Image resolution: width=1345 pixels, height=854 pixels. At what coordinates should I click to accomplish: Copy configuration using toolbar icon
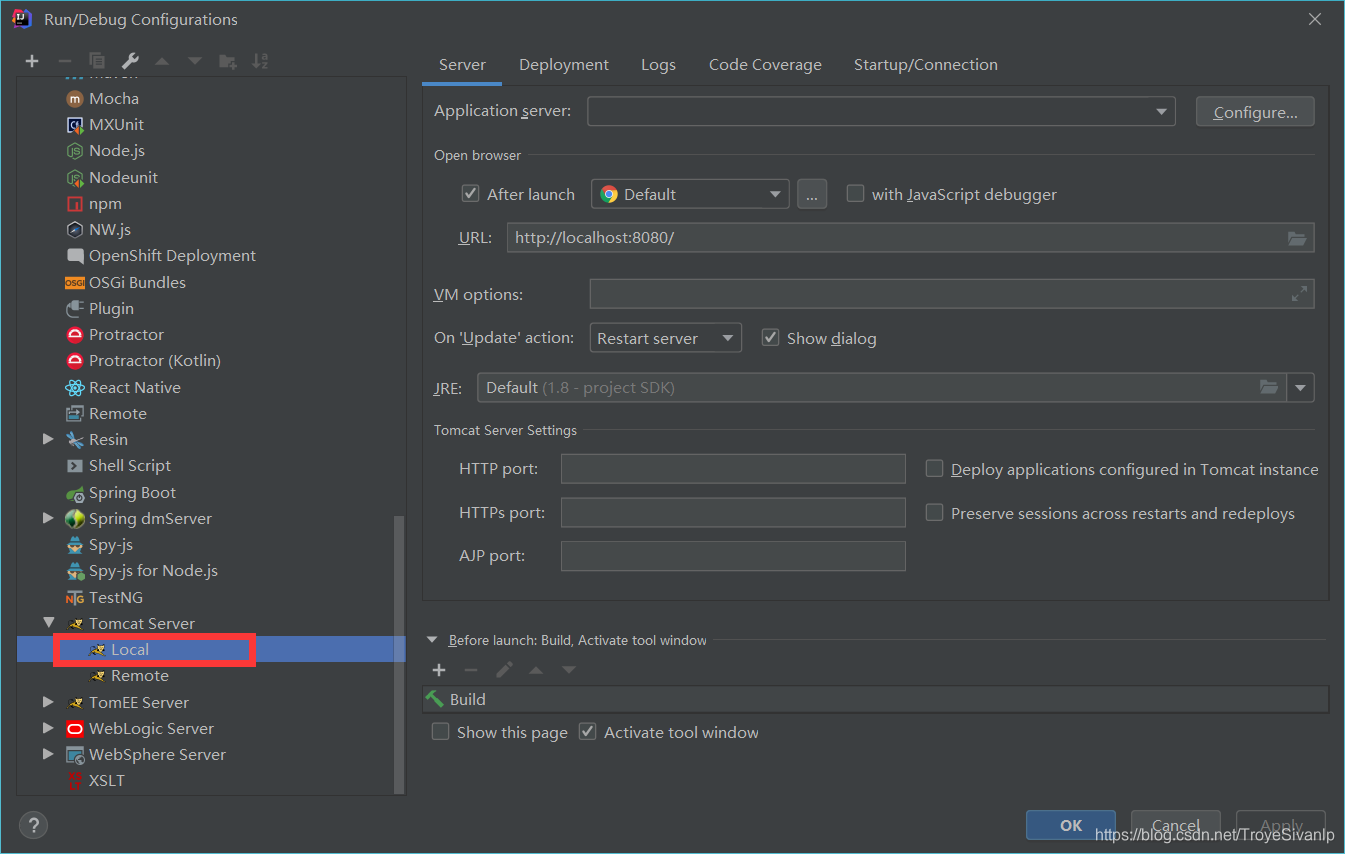point(97,61)
